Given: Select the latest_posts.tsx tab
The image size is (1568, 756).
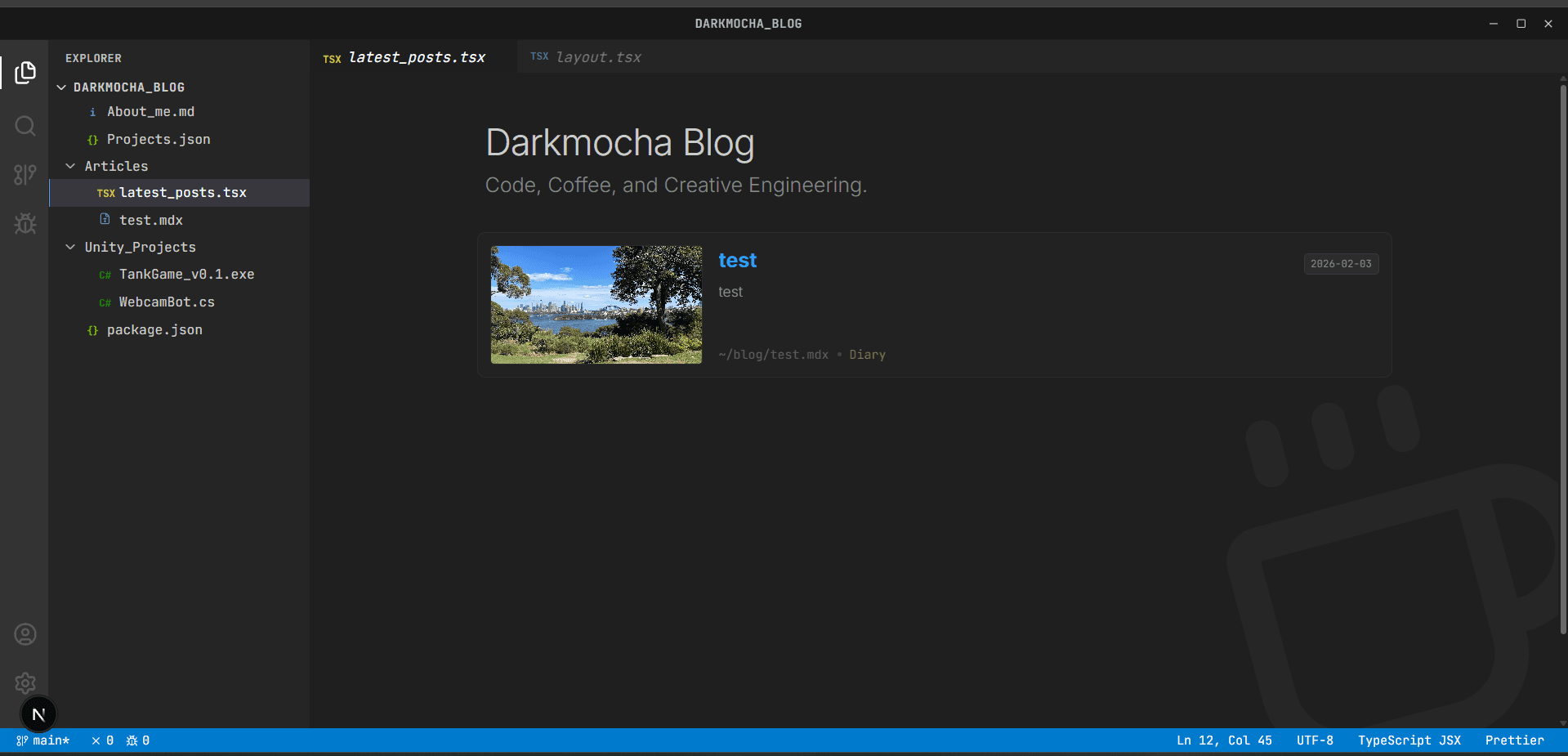Looking at the screenshot, I should click(416, 56).
